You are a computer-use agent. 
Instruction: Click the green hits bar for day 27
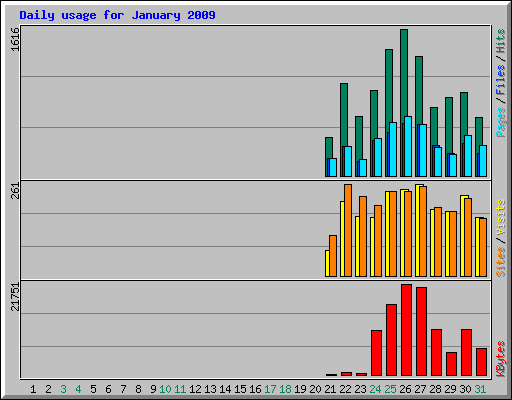(419, 90)
